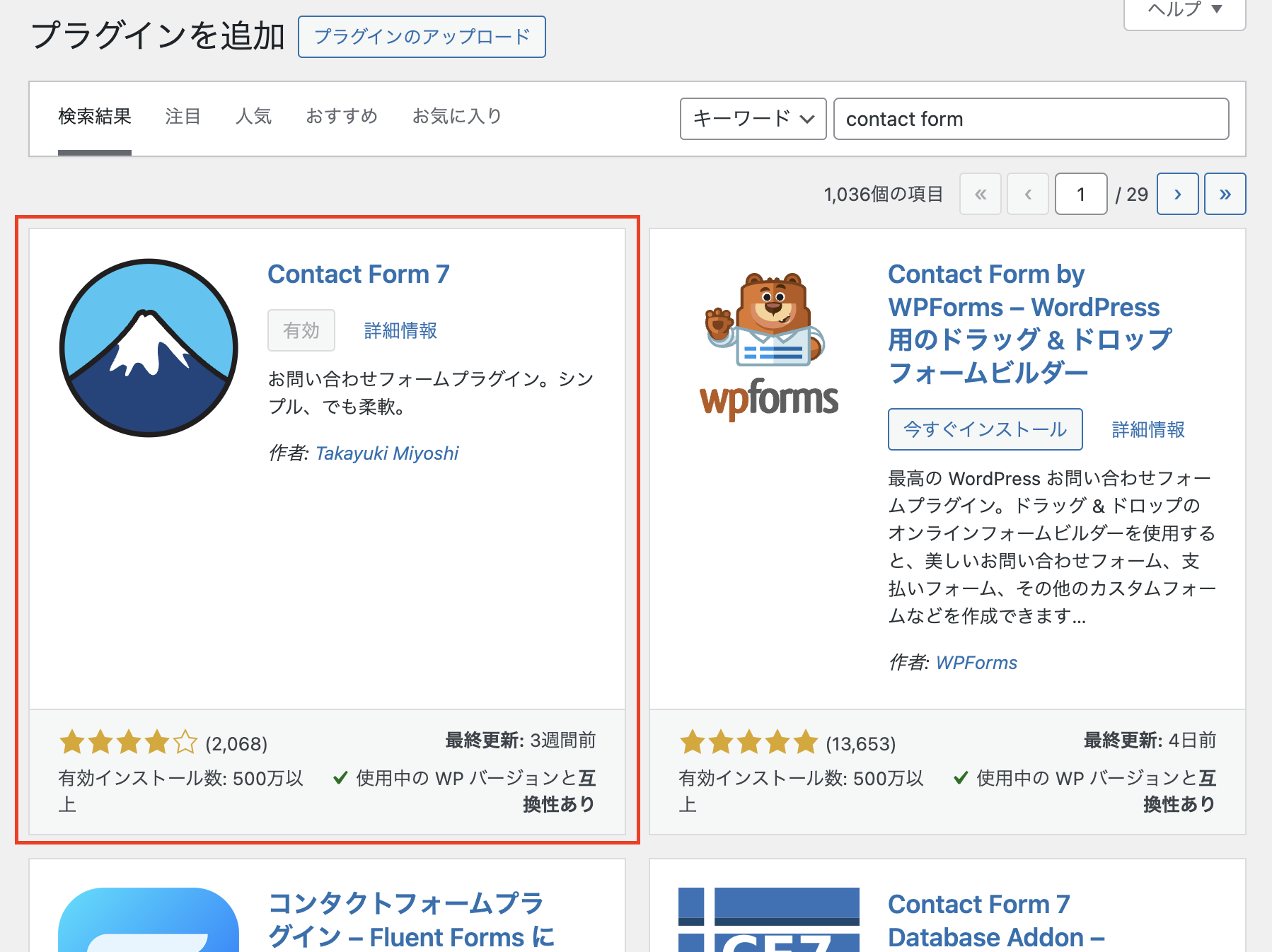Switch to the 人気 tab
Screen dimensions: 1272x952
(253, 116)
